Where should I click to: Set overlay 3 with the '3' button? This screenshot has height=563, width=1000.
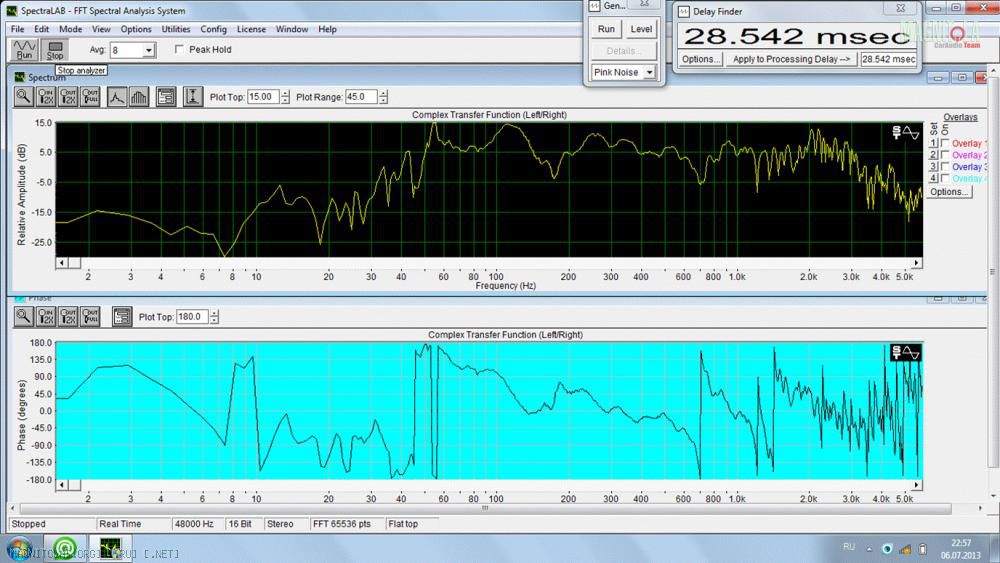pos(934,166)
